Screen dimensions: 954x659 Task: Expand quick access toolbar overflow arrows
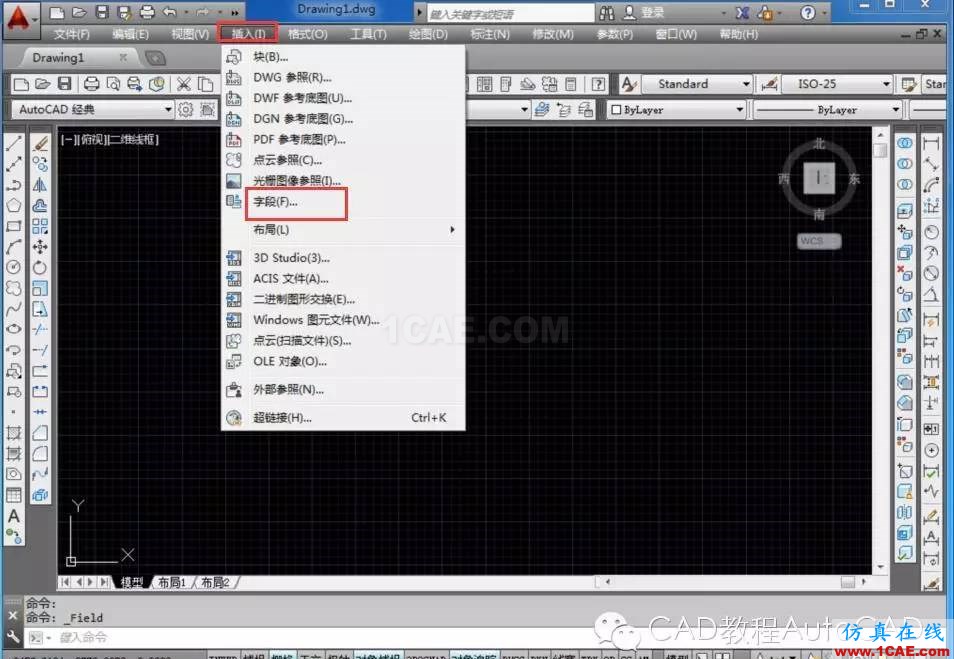click(x=235, y=12)
